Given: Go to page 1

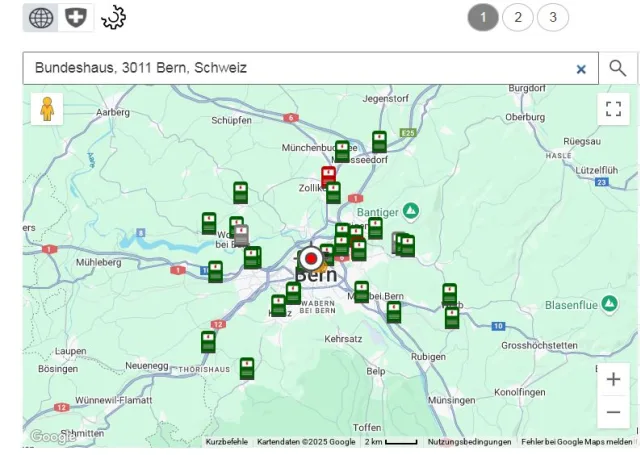Looking at the screenshot, I should (483, 18).
